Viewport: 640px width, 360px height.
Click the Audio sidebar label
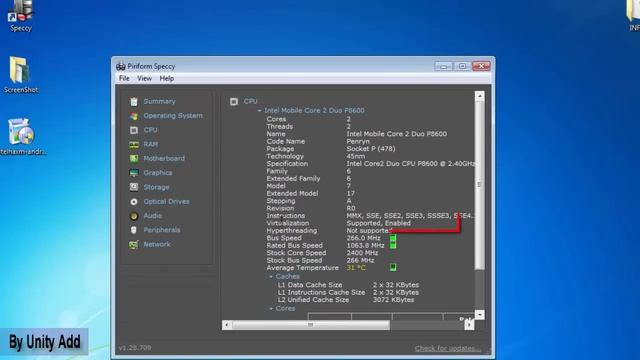[x=153, y=216]
